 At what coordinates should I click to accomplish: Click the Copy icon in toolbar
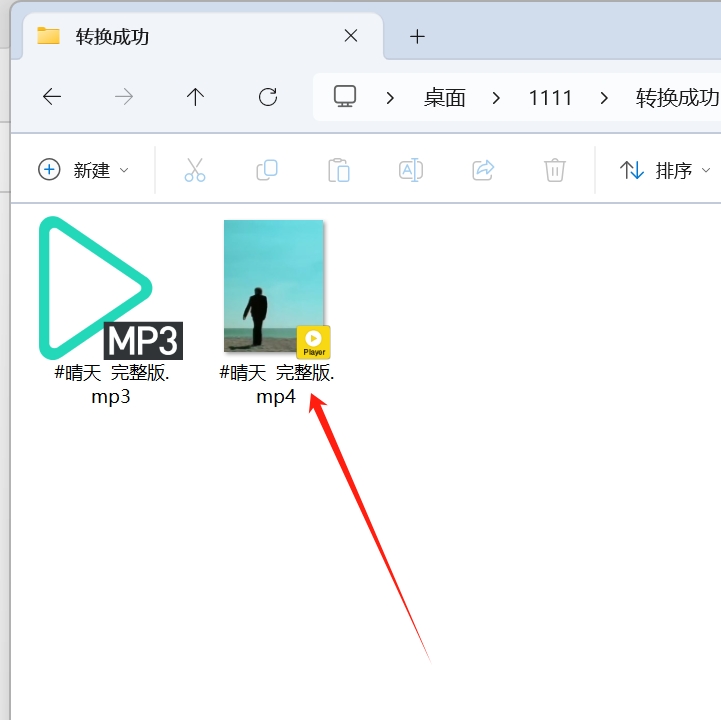(x=267, y=170)
